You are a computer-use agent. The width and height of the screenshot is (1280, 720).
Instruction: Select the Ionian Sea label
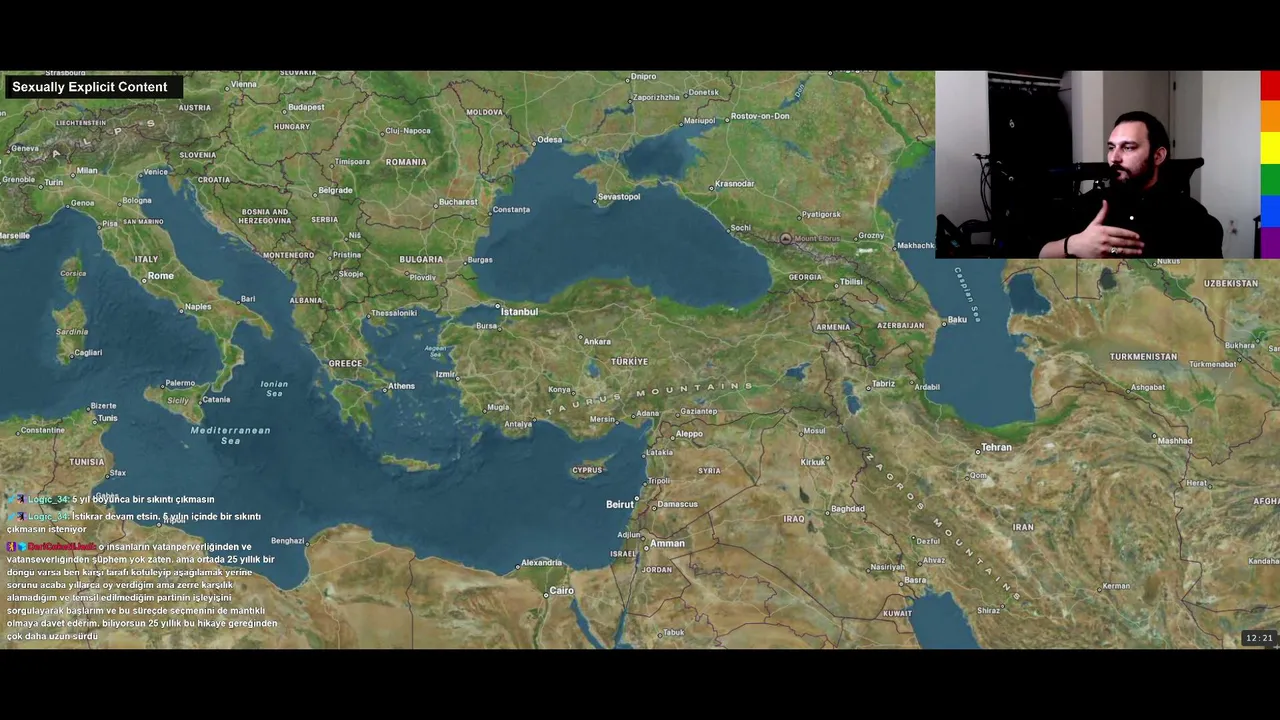point(274,388)
